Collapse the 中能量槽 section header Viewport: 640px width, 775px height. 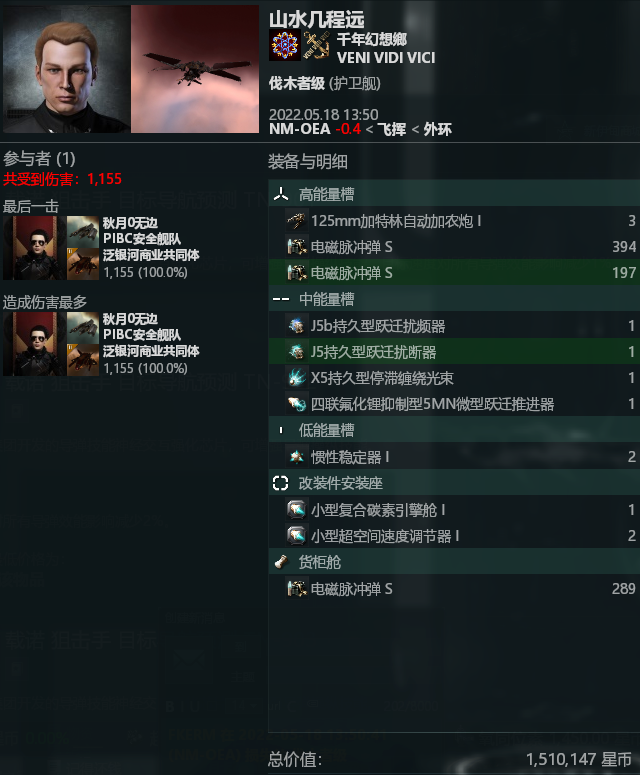tap(454, 299)
